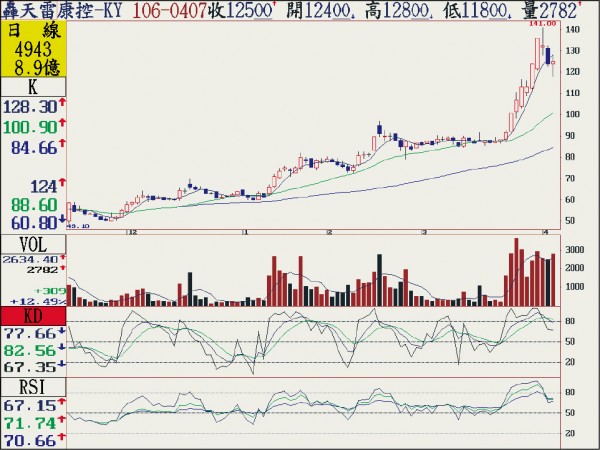
Task: Click the 3000 volume axis label
Action: tap(575, 250)
